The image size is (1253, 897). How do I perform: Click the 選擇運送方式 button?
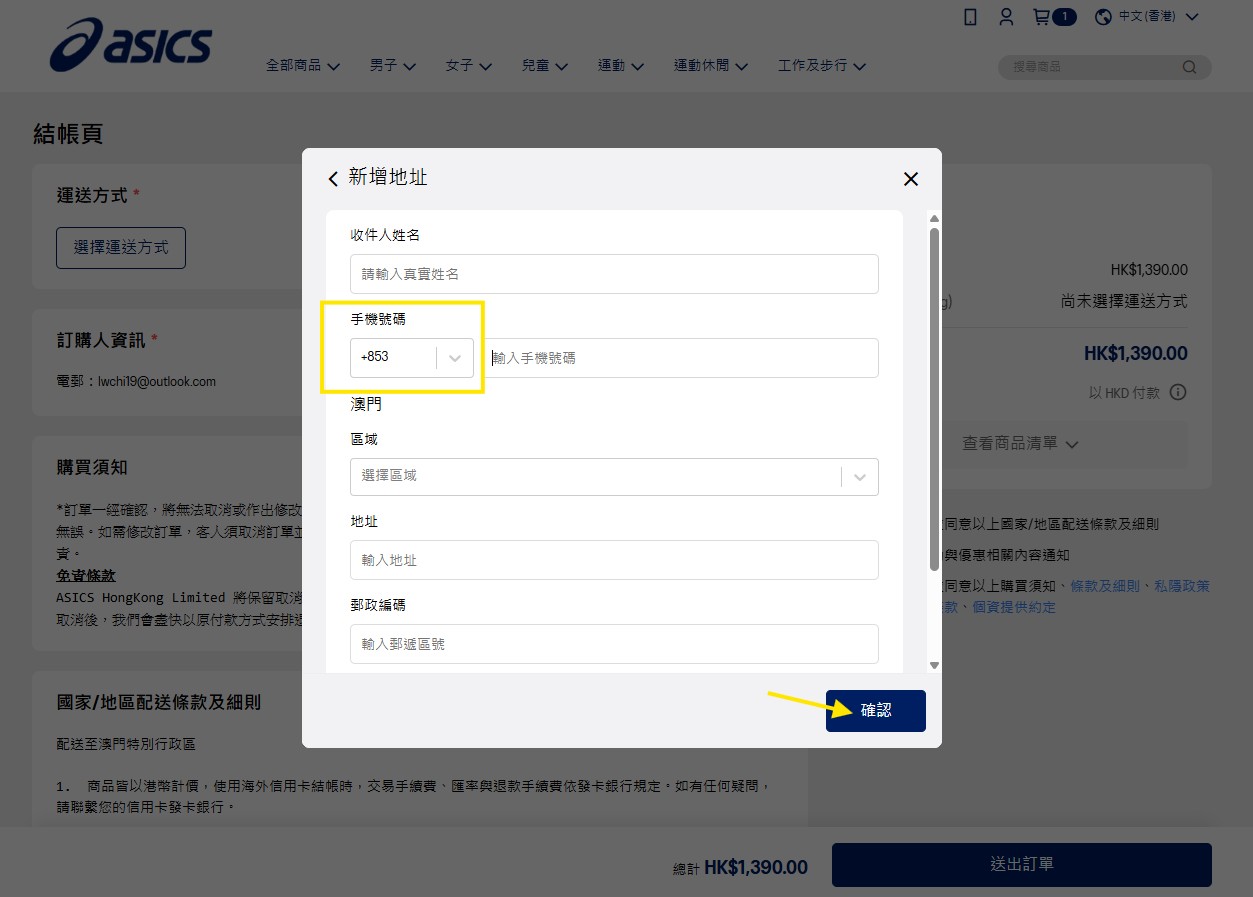pyautogui.click(x=121, y=247)
